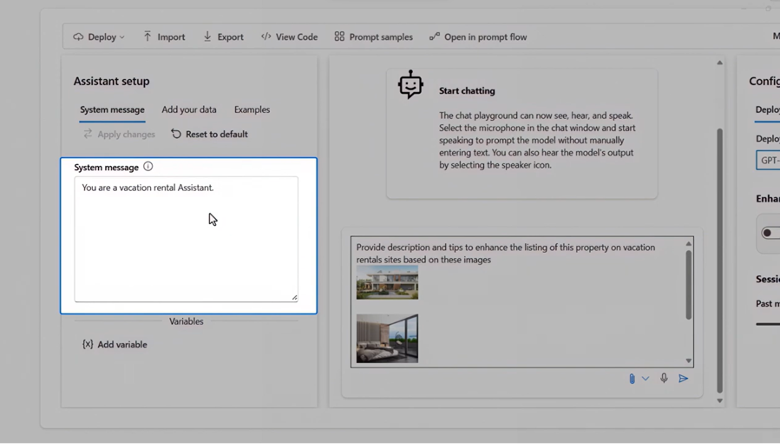
Task: Click the chat panel scroll down arrow
Action: (720, 401)
